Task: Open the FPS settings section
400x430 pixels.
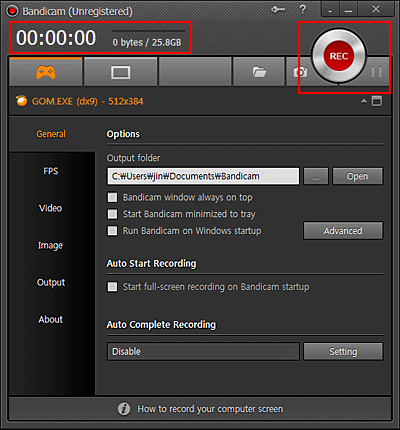Action: click(x=51, y=171)
